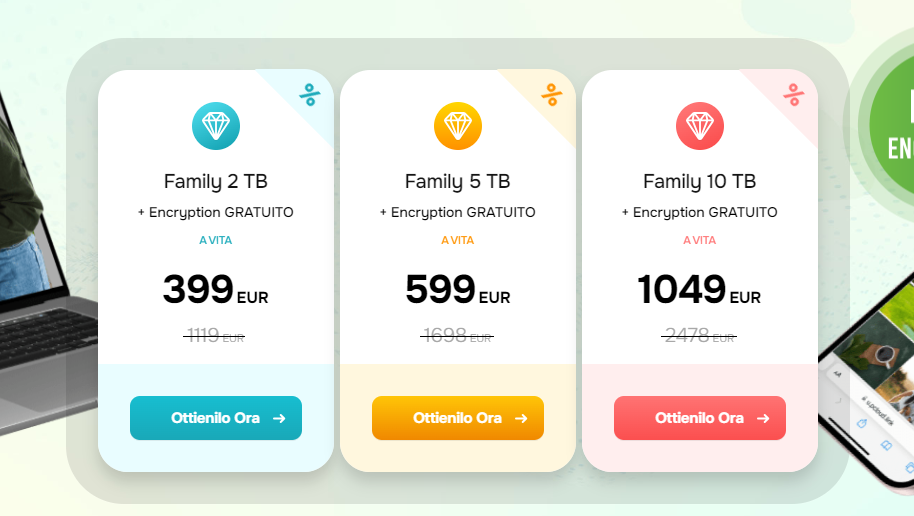
Task: Click the crossed-out 1119 EUR price
Action: click(x=215, y=336)
